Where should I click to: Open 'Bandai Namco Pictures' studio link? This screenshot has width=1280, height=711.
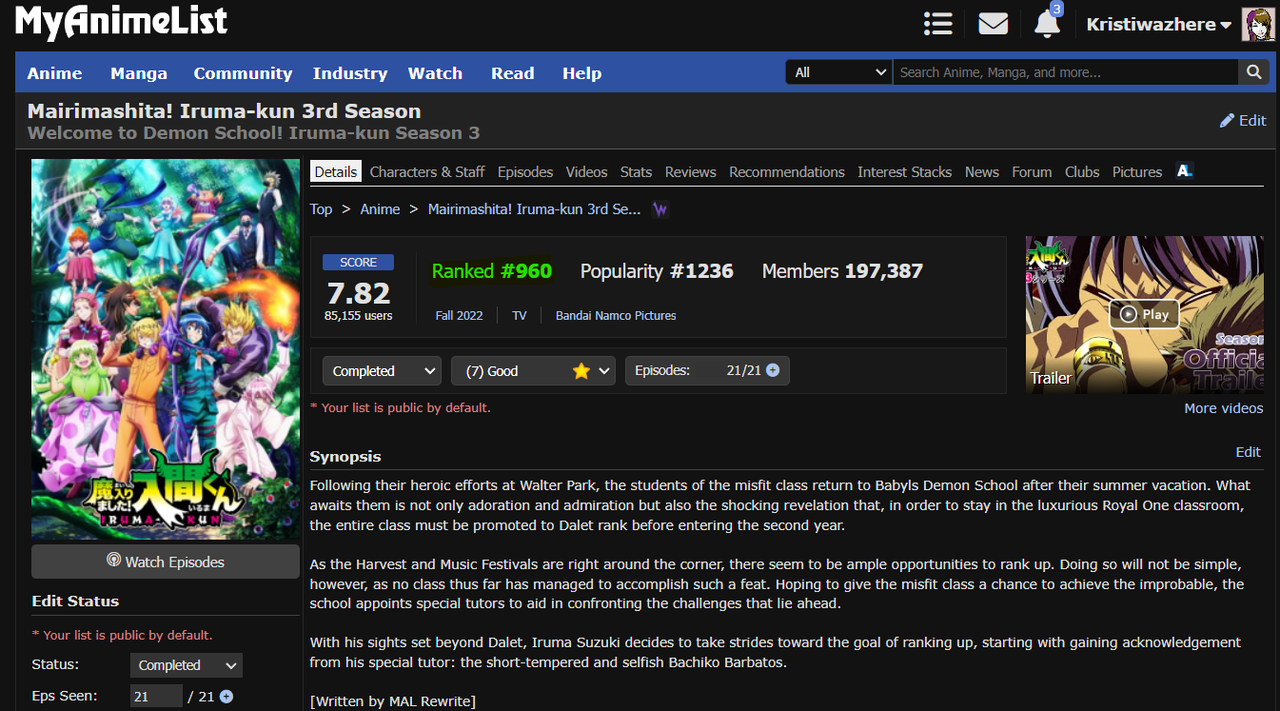(x=616, y=315)
